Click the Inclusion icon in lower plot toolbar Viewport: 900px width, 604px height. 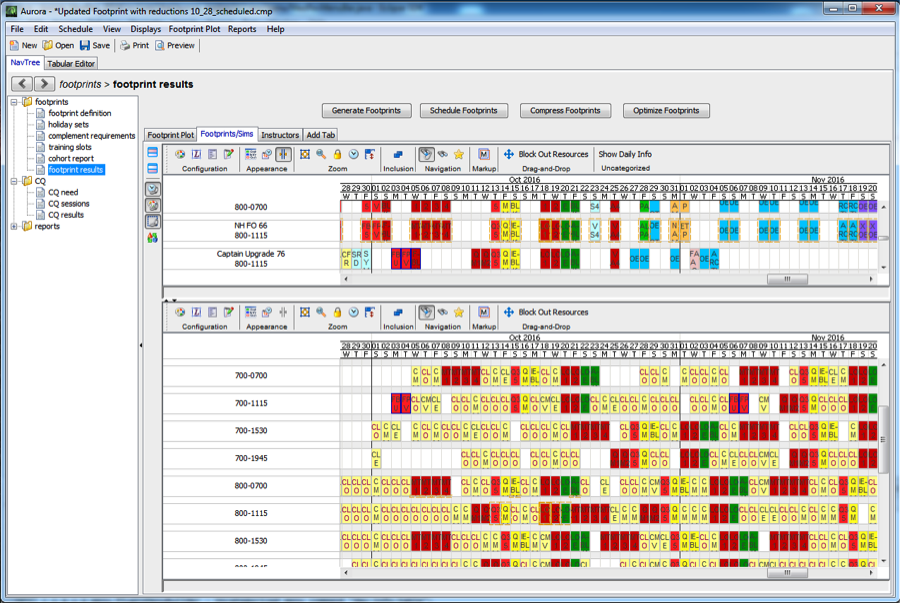pyautogui.click(x=398, y=312)
